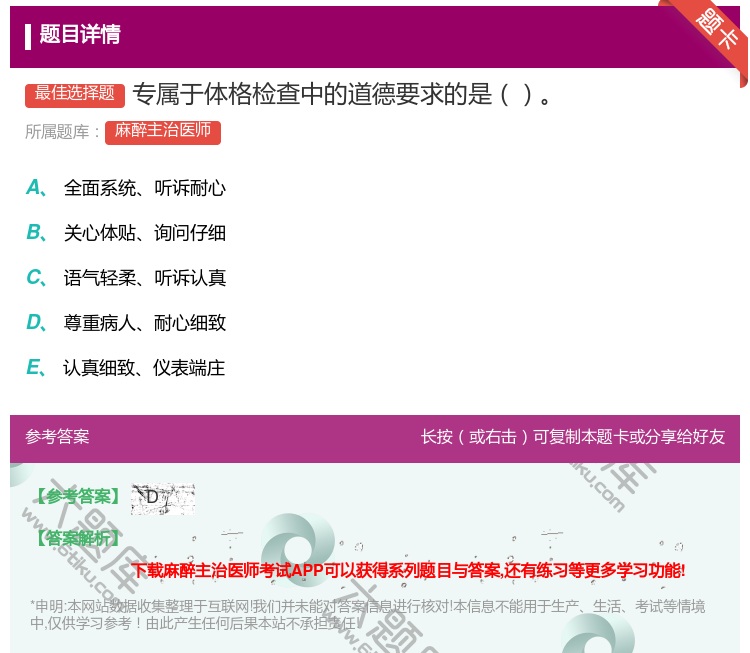The height and width of the screenshot is (653, 750).
Task: Select answer D 尊重病人、耐心细致
Action: (144, 323)
